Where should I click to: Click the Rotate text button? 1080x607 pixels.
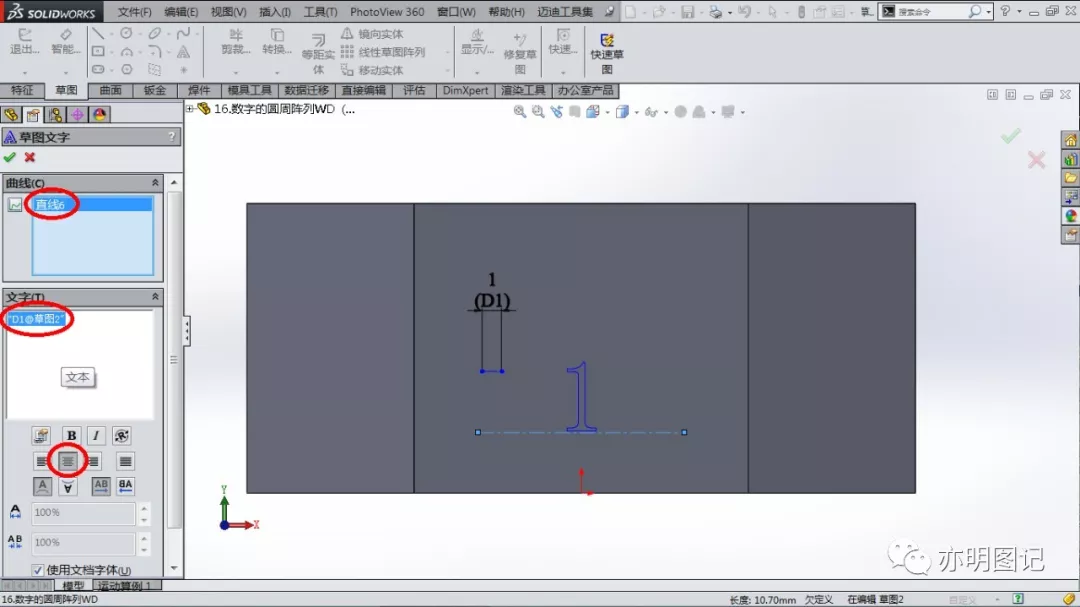coord(121,435)
